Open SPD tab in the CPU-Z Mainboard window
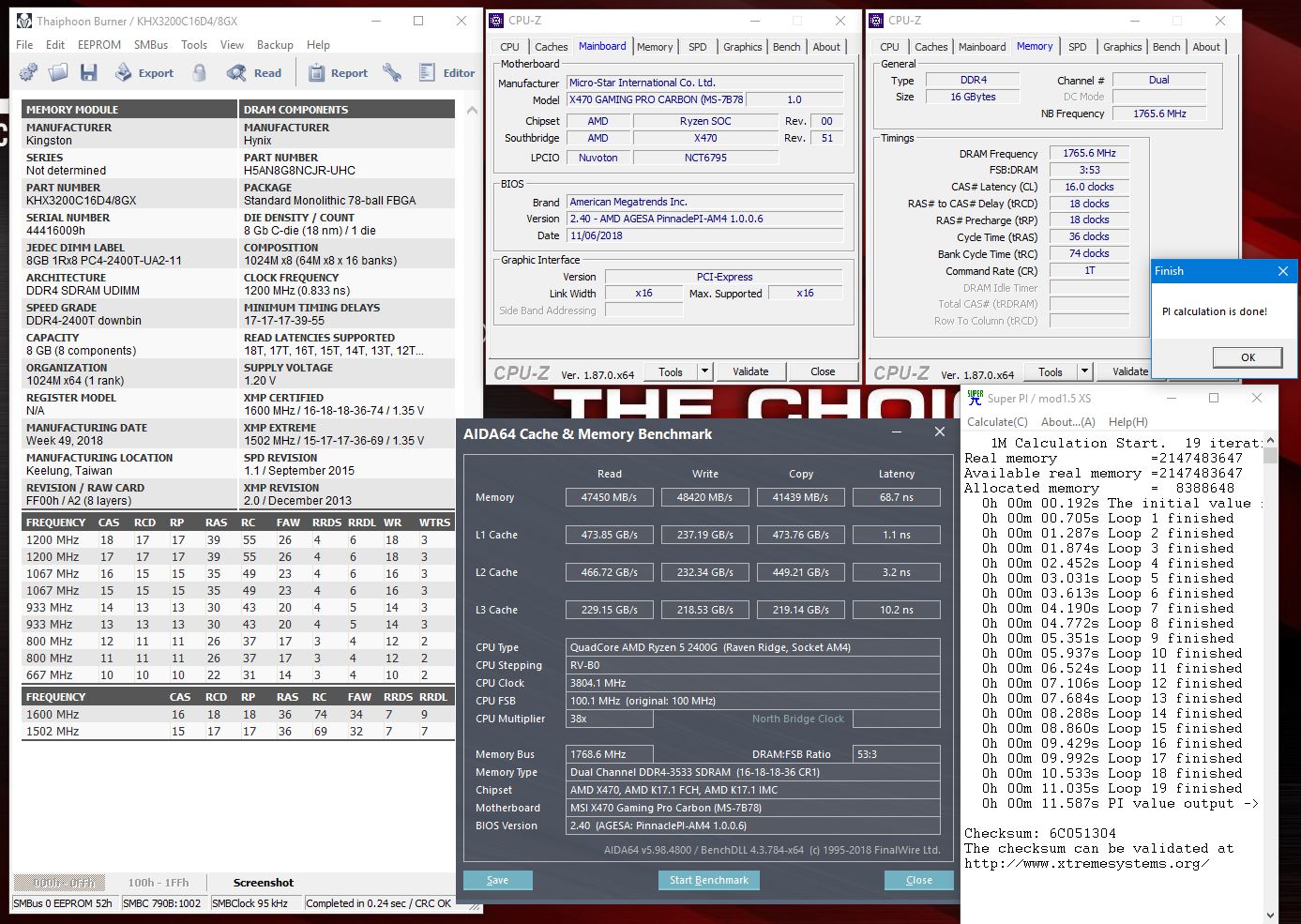Image resolution: width=1301 pixels, height=924 pixels. pyautogui.click(x=698, y=47)
